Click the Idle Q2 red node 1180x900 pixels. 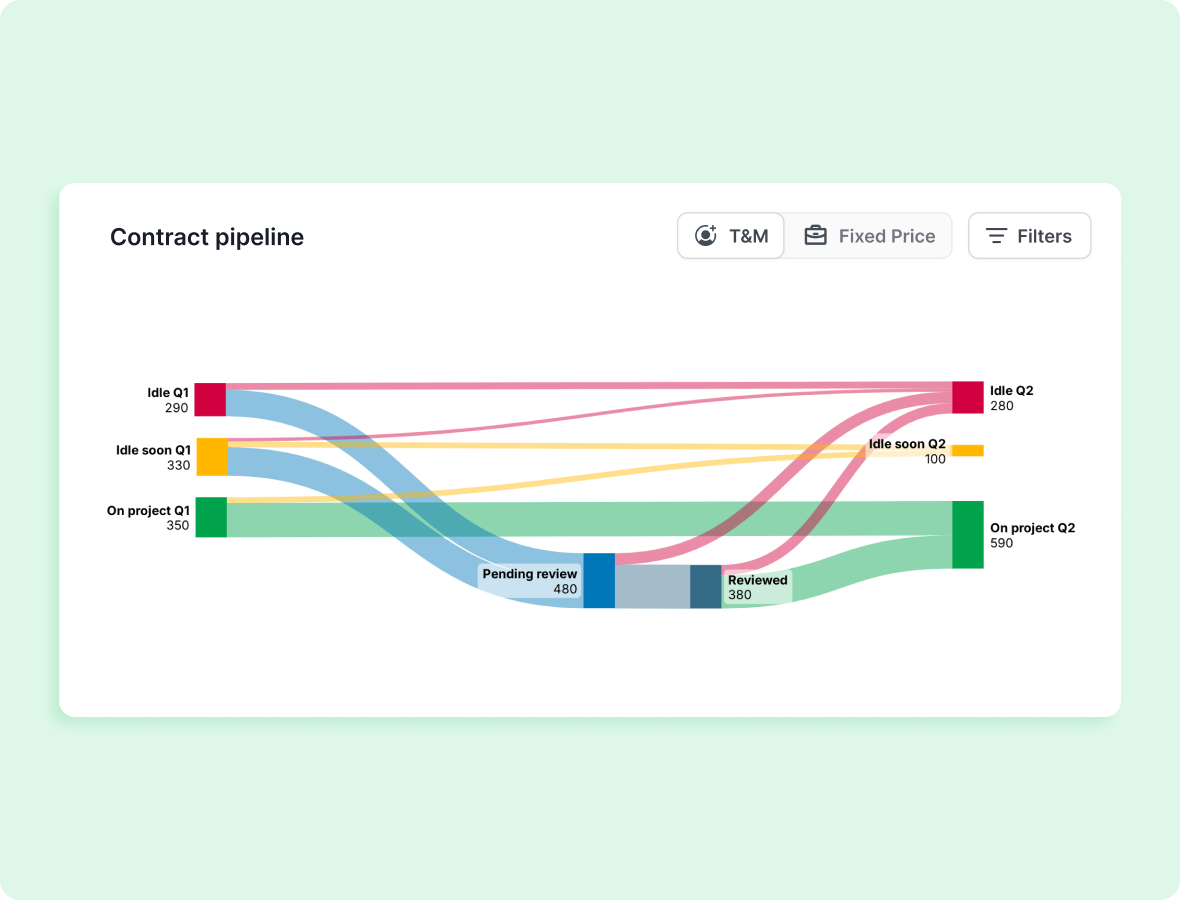point(967,397)
